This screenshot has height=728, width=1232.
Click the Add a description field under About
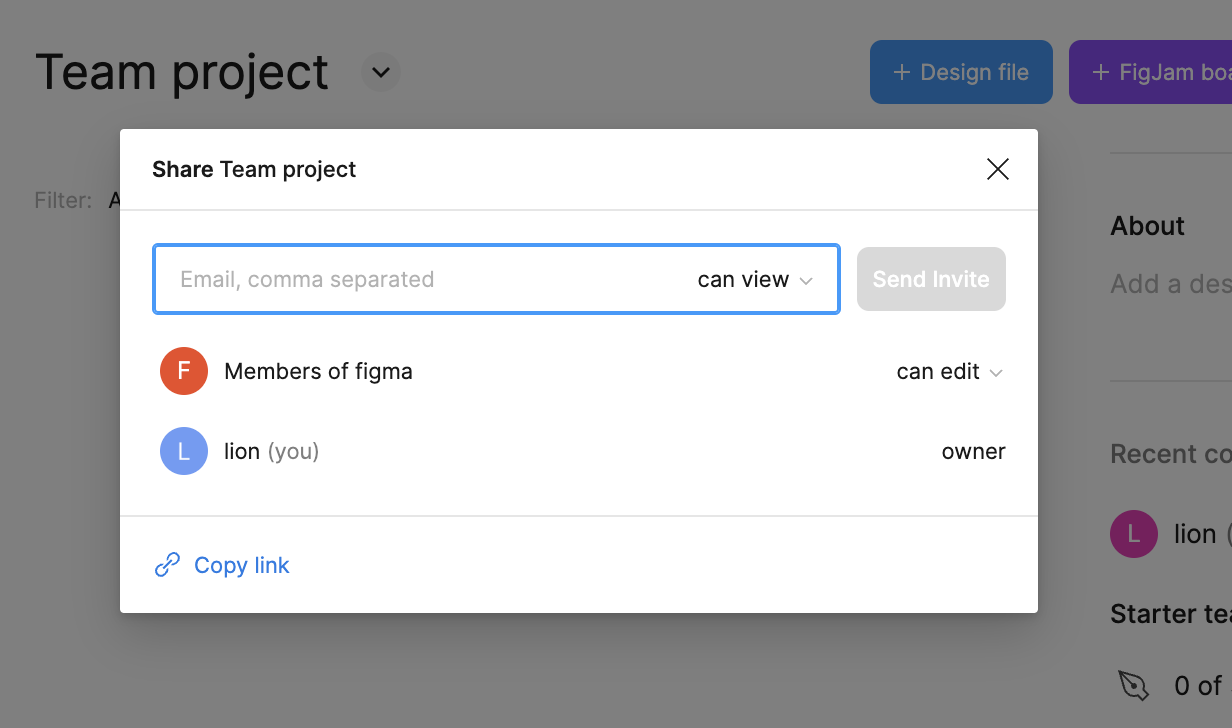[x=1170, y=284]
